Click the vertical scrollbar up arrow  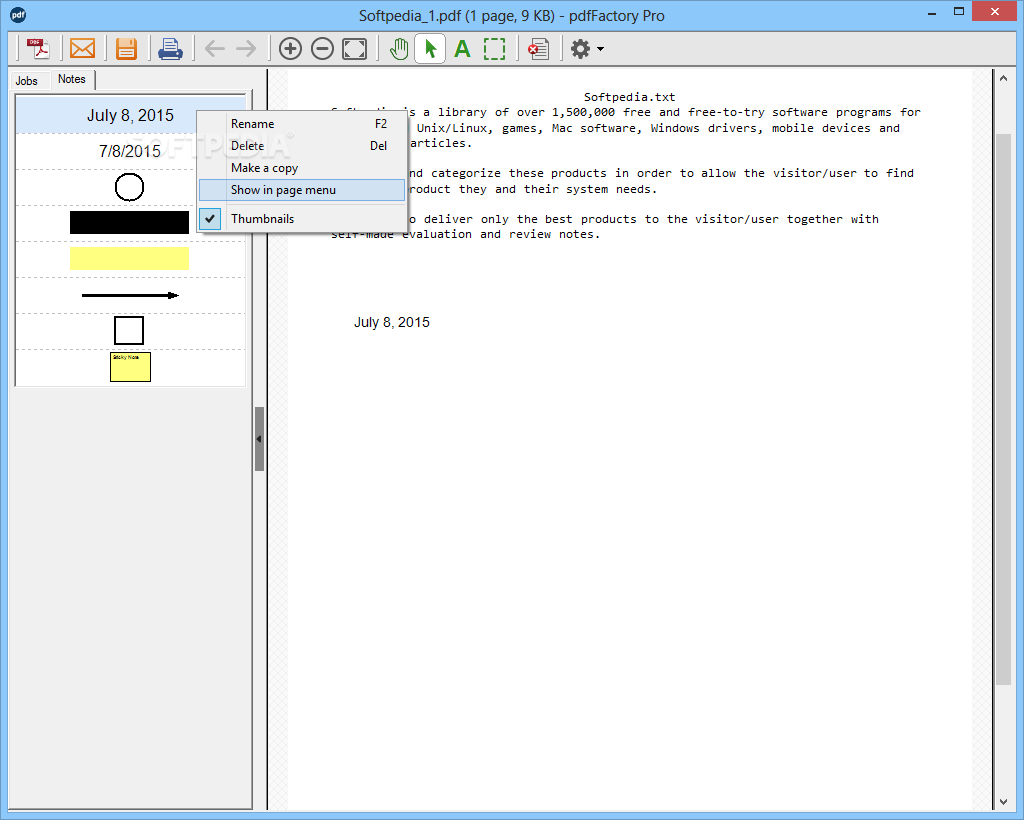pos(1004,78)
